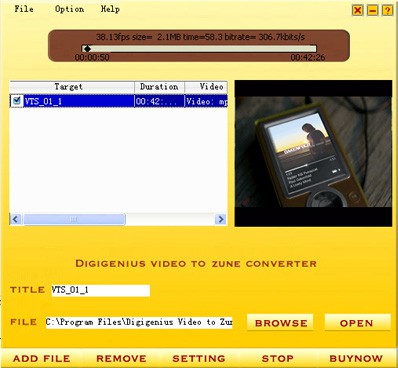Uncheck the VTS_01_1 checkbox
The width and height of the screenshot is (398, 368).
coord(16,101)
